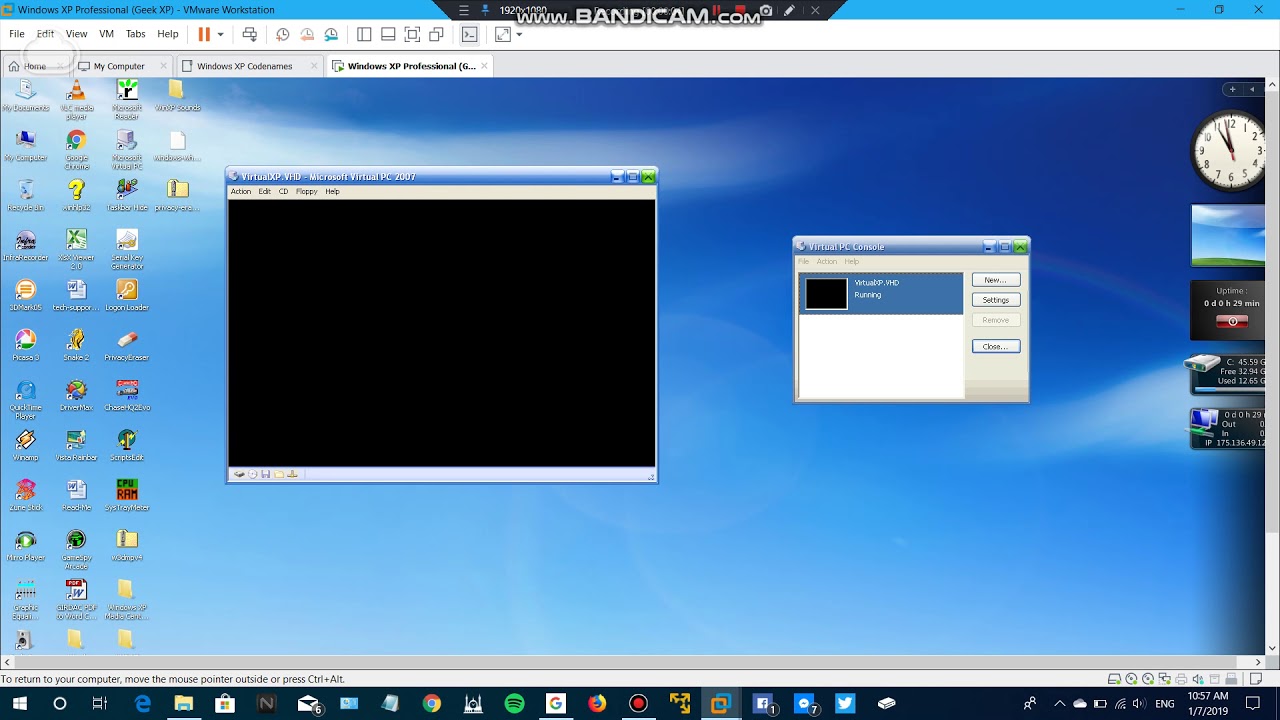This screenshot has height=720, width=1280.
Task: Show hidden system tray icons chevron
Action: pos(1060,704)
